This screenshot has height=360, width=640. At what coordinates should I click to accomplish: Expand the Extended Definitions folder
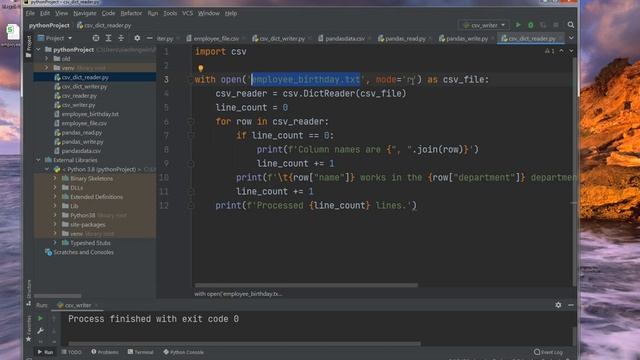click(x=55, y=197)
